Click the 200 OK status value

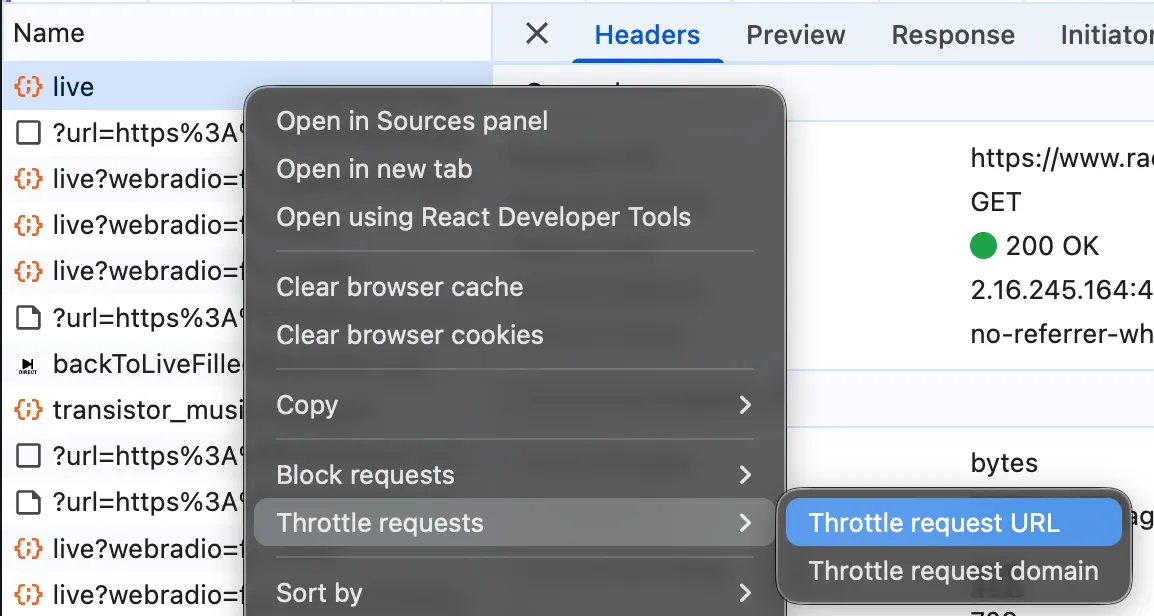(1052, 246)
